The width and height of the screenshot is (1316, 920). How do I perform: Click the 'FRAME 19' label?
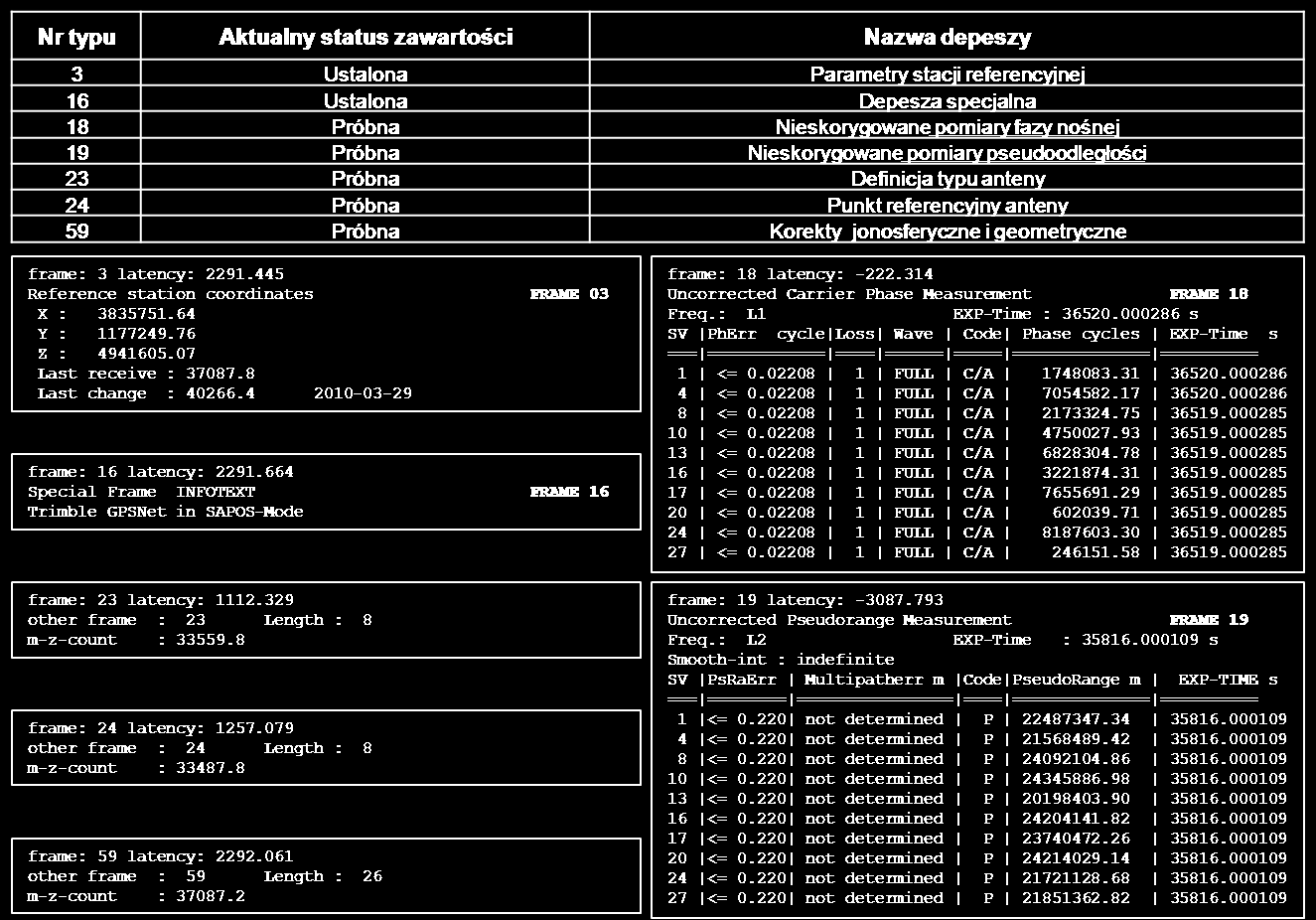(x=1209, y=620)
